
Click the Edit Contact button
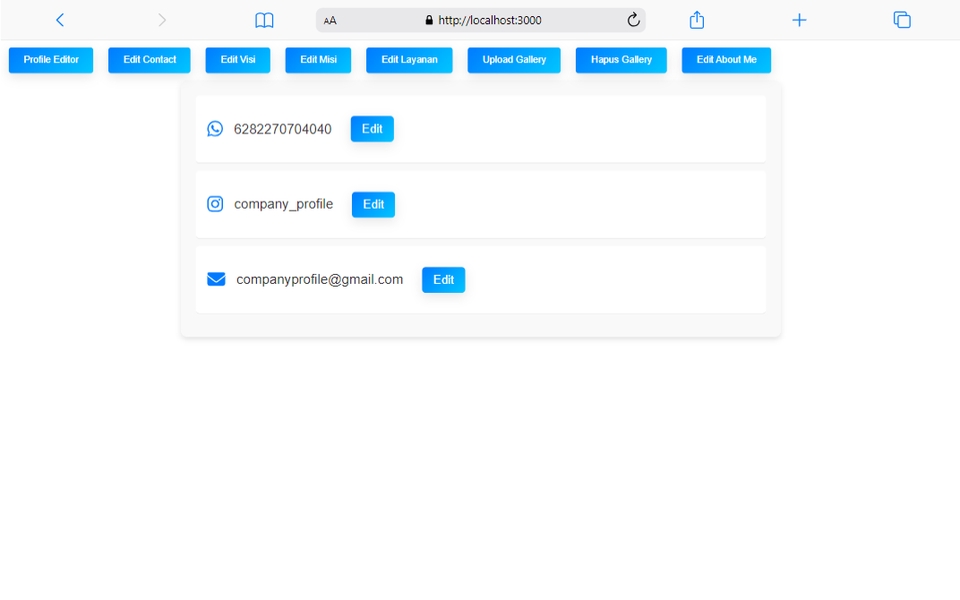[148, 60]
